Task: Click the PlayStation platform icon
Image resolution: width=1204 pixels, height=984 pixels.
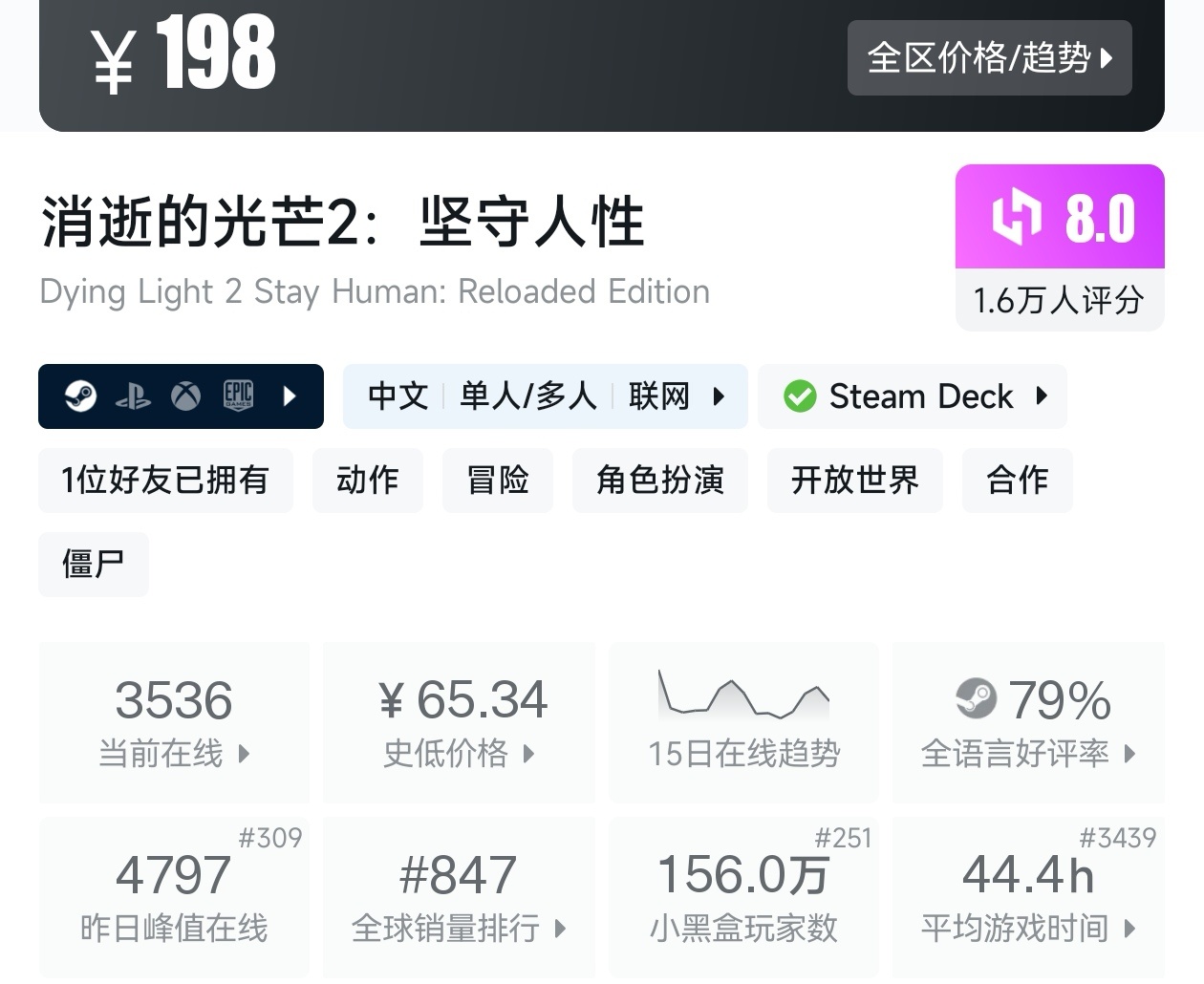Action: 133,396
